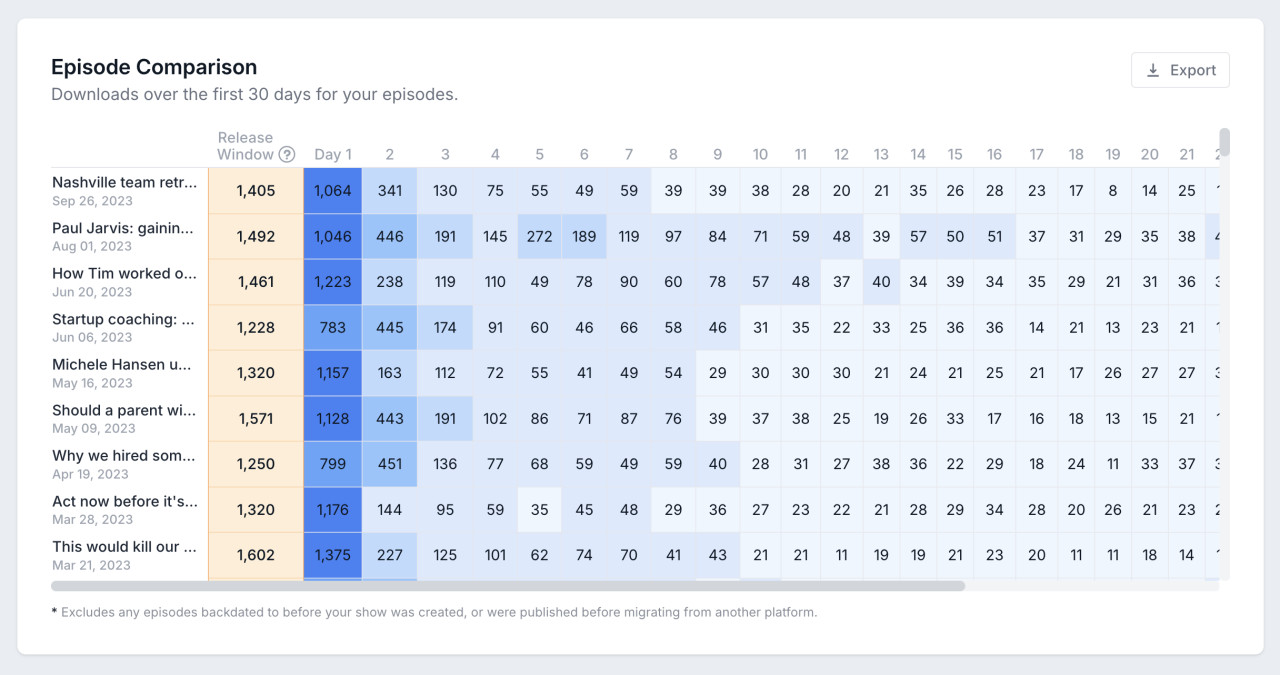Click the horizontal scrollbar under the table

pos(508,586)
